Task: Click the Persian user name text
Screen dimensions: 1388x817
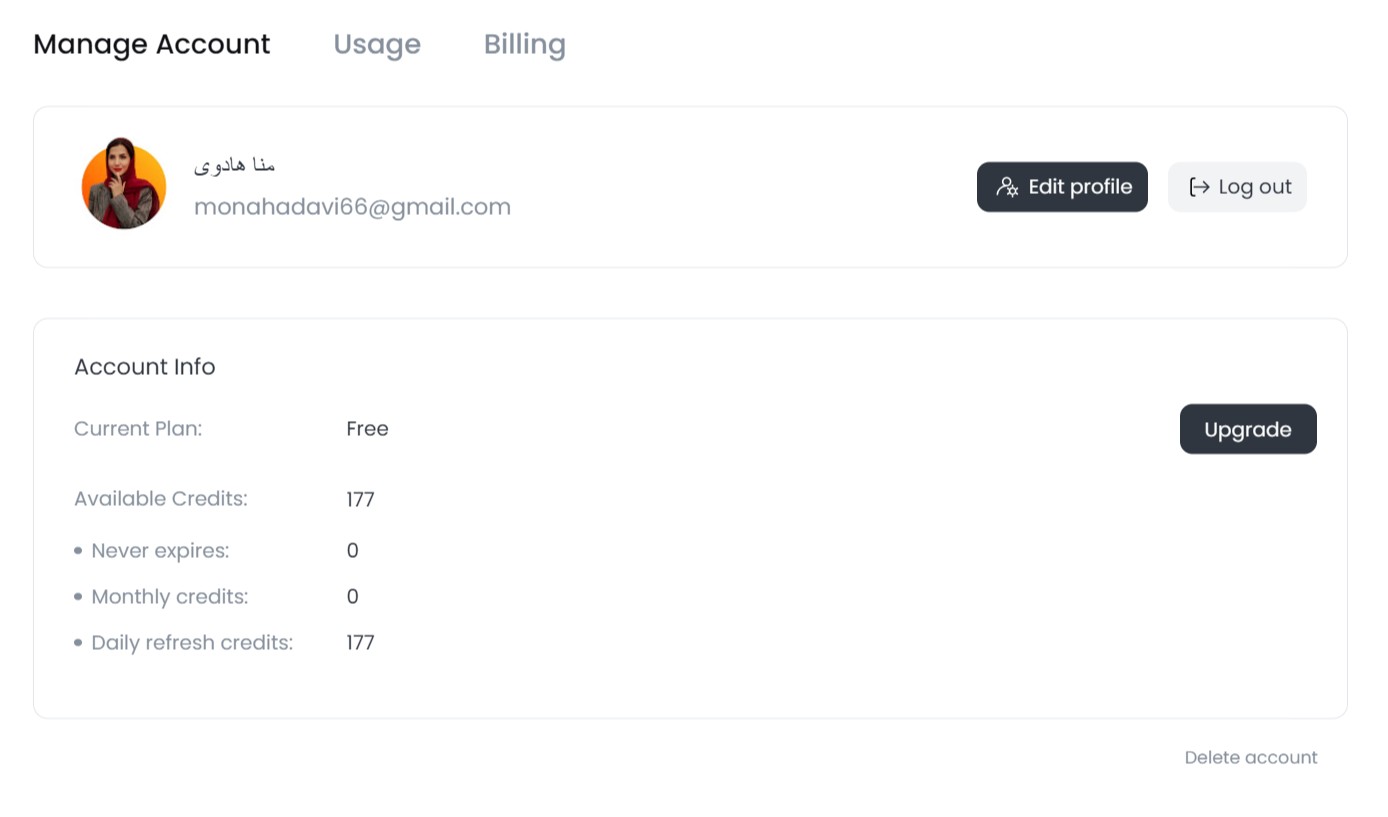Action: (235, 165)
